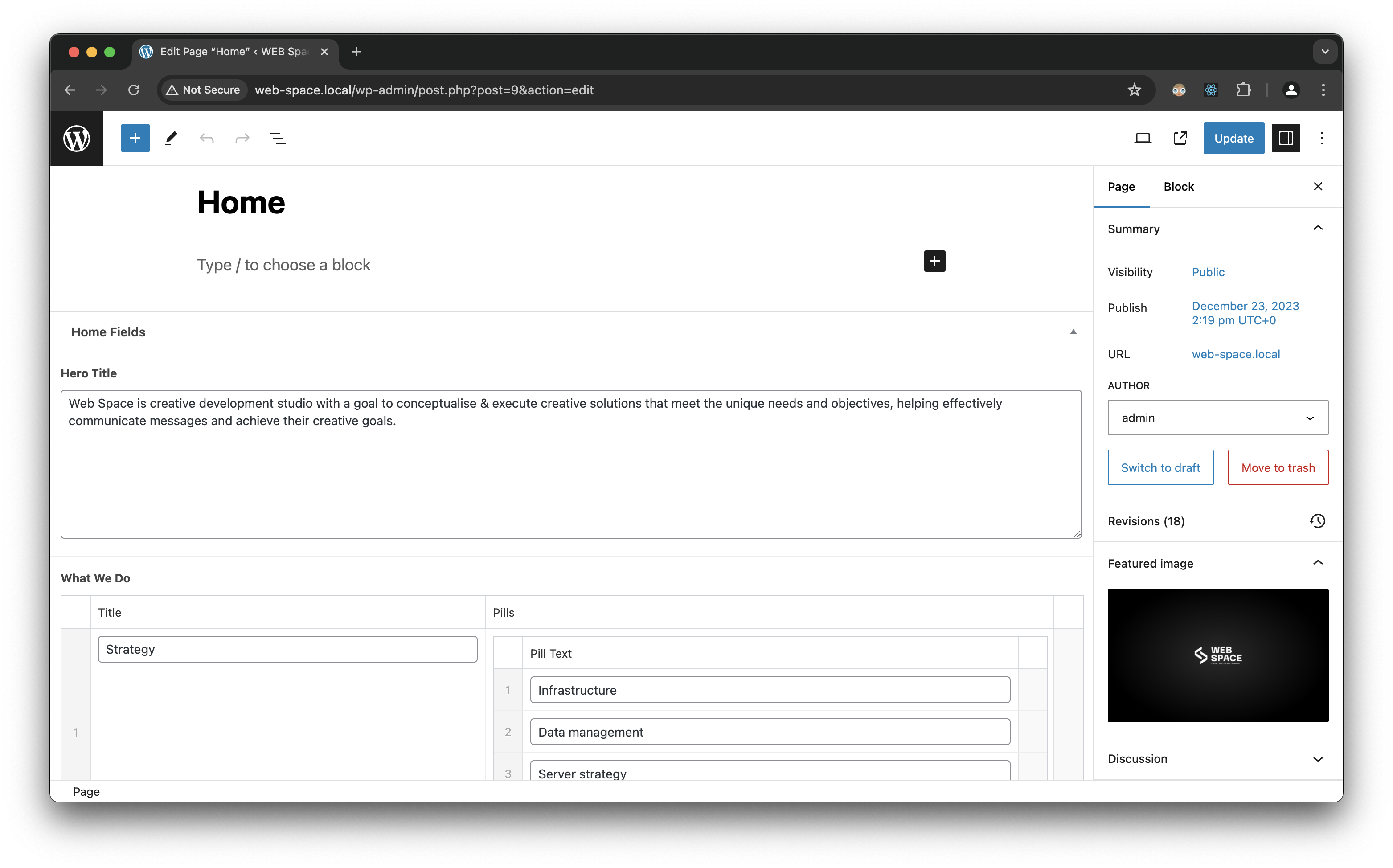Click the Strategy title input field
The height and width of the screenshot is (868, 1393).
tap(287, 649)
